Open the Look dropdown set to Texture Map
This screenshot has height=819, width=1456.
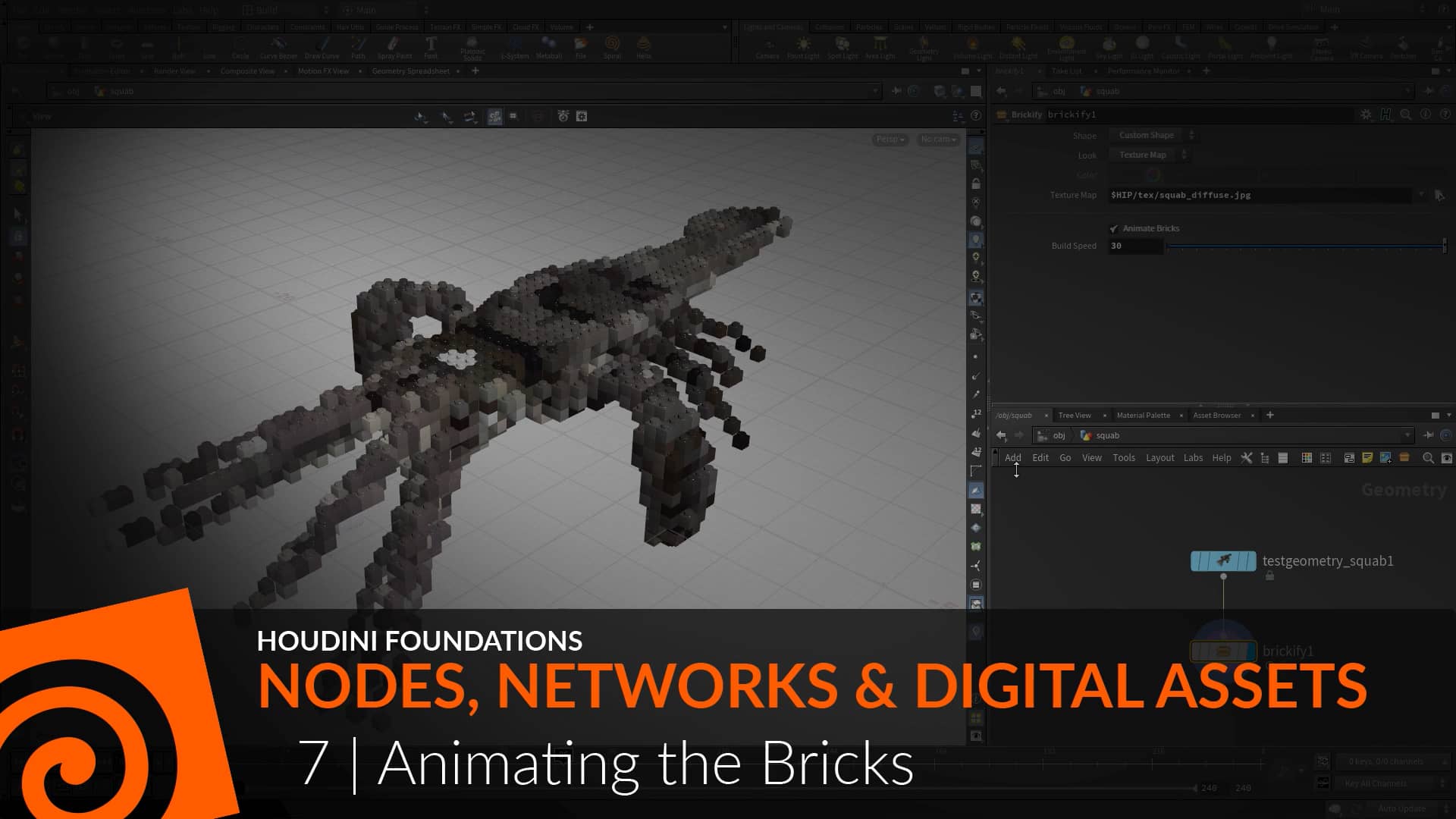1147,155
